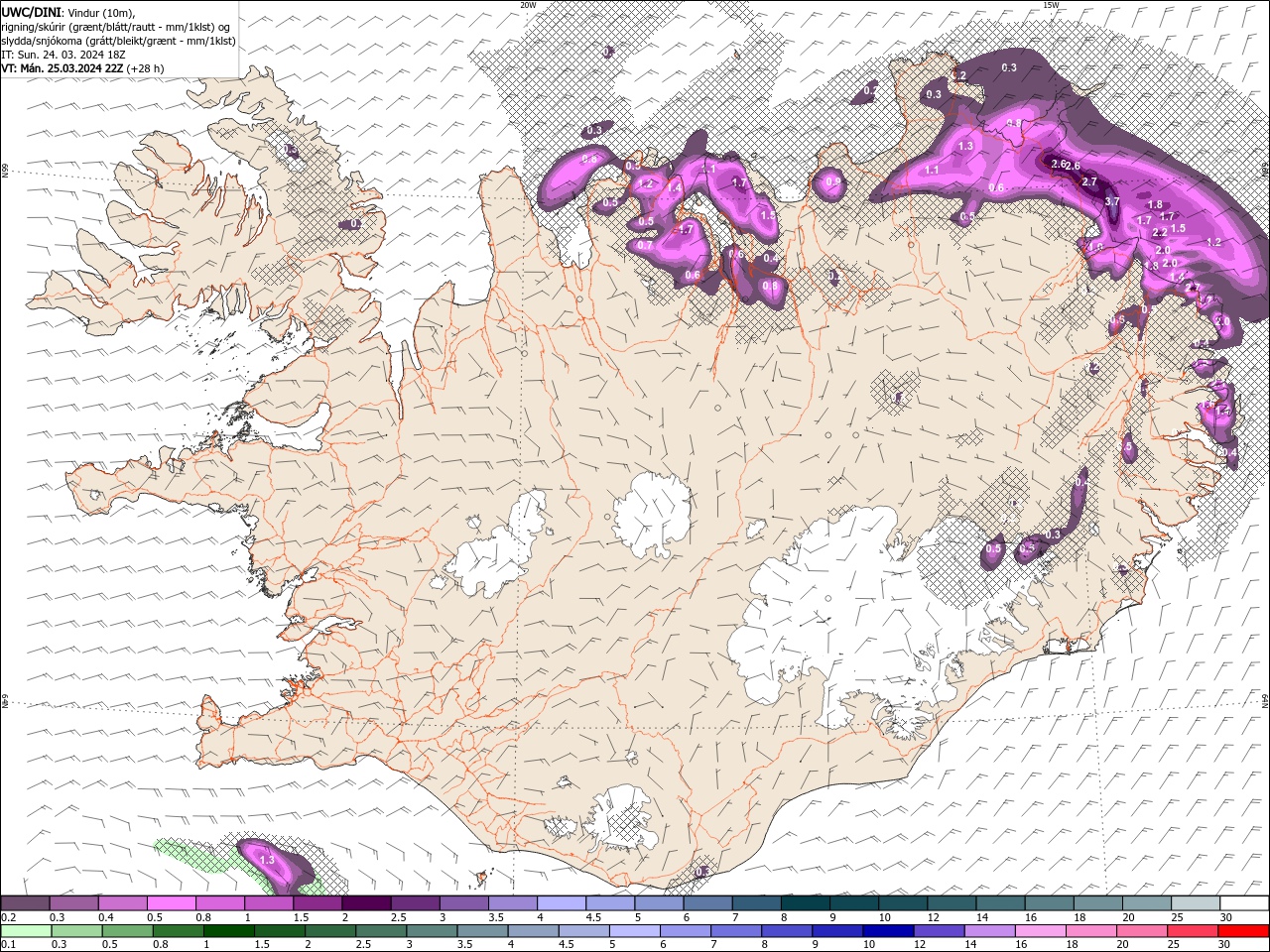Click the 15W longitude label at top
1270x952 pixels.
tap(1051, 5)
